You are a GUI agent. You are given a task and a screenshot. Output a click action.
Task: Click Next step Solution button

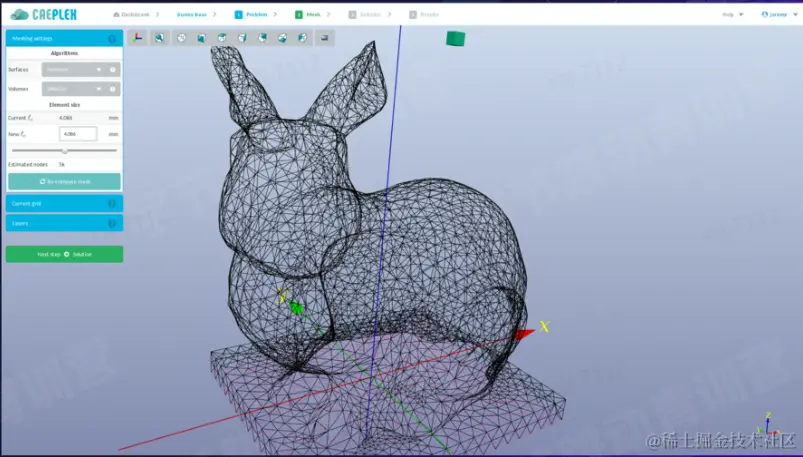(65, 255)
